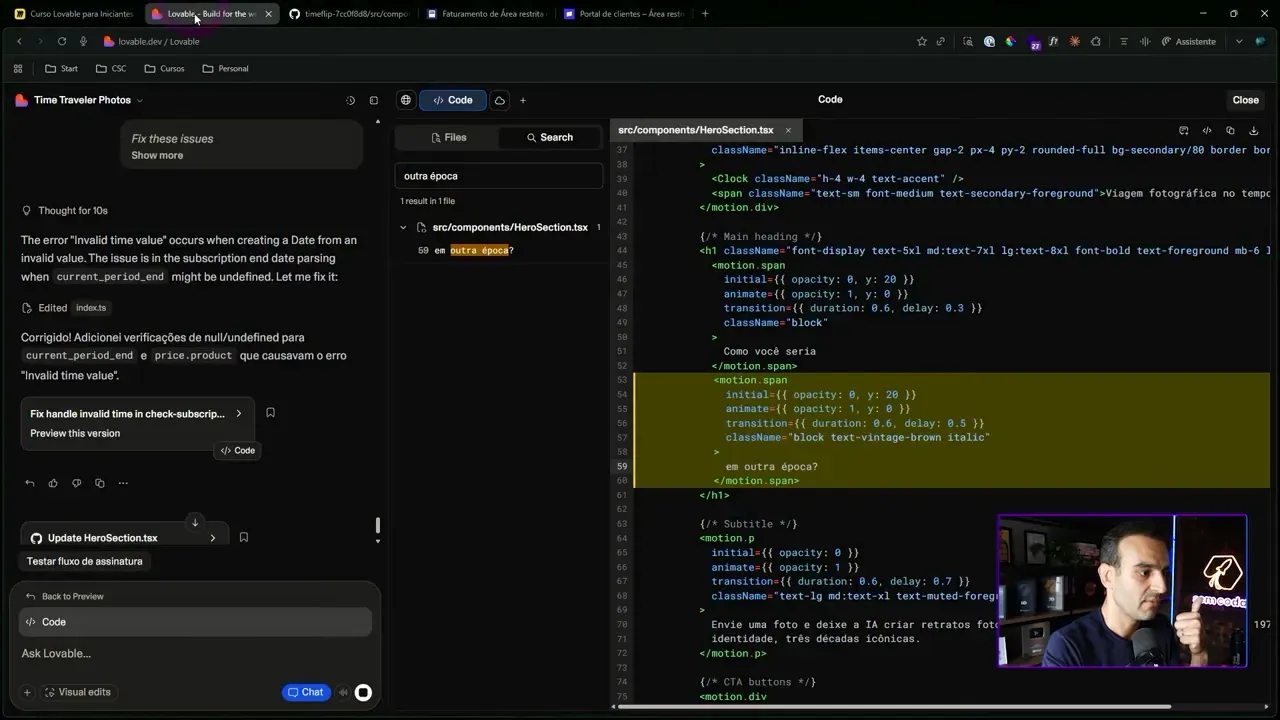
Task: Click the Lovable heart logo
Action: (x=20, y=100)
